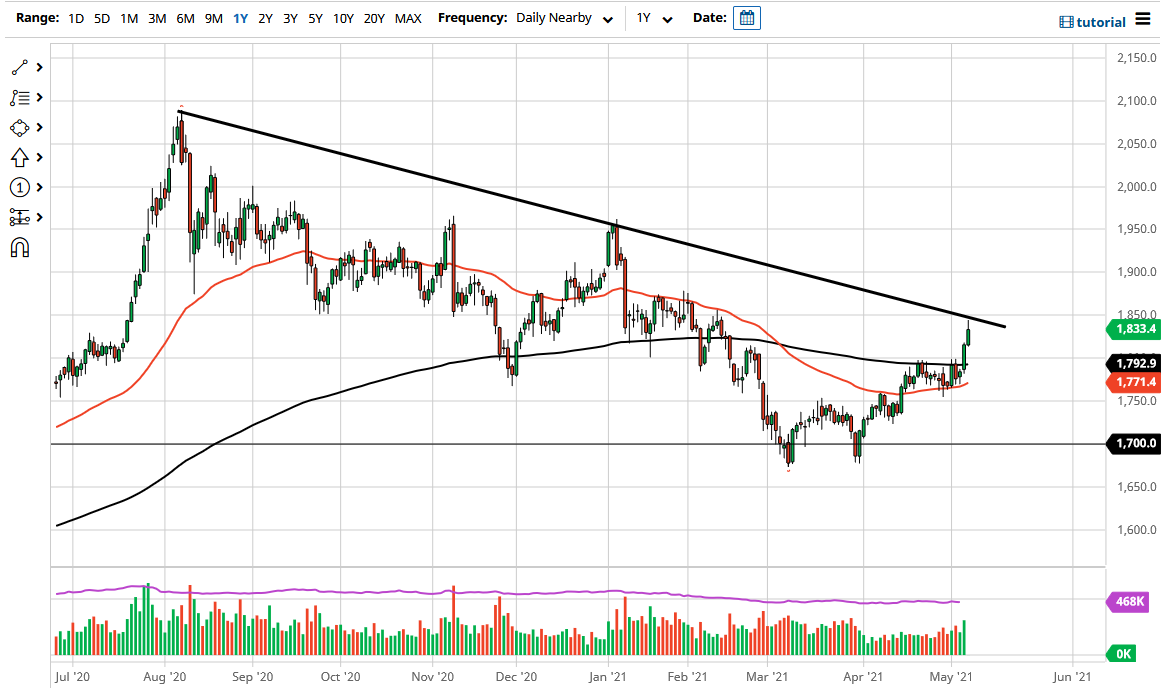The width and height of the screenshot is (1161, 699).
Task: Set range to 3Y
Action: click(x=290, y=19)
